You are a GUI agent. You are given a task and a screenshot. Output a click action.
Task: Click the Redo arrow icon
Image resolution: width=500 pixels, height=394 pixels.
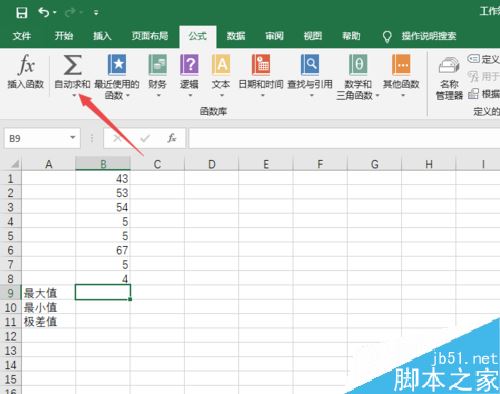pos(70,12)
